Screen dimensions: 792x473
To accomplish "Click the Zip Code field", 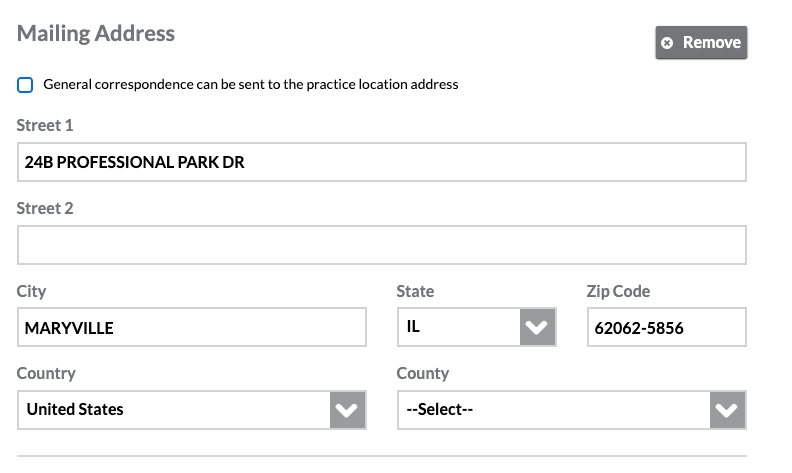I will [x=666, y=327].
